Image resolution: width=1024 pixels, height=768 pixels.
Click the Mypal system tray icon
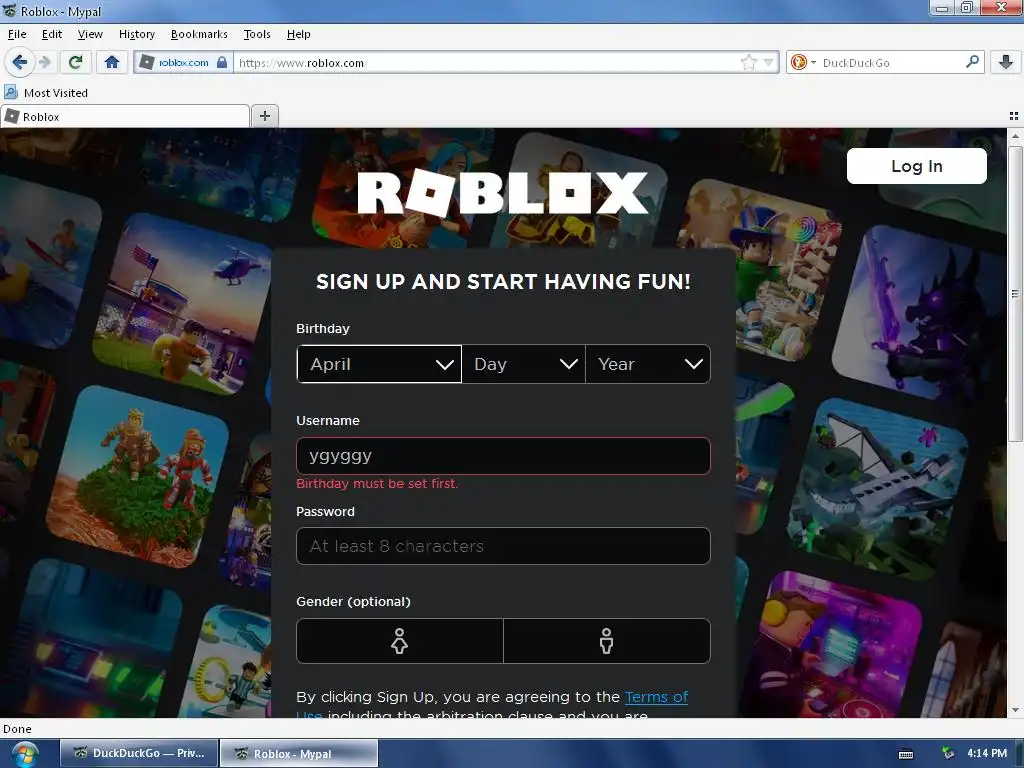(x=948, y=754)
